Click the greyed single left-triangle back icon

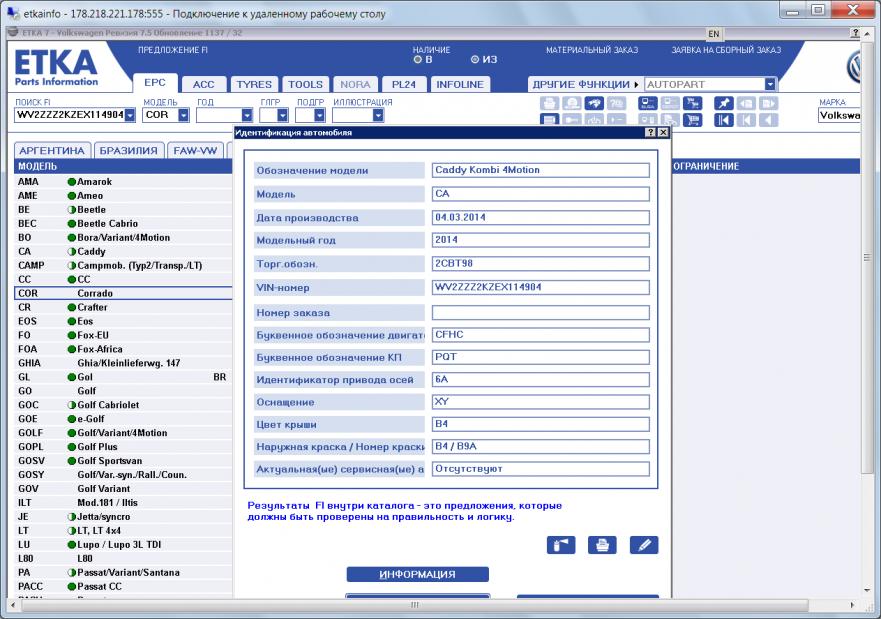tap(768, 120)
